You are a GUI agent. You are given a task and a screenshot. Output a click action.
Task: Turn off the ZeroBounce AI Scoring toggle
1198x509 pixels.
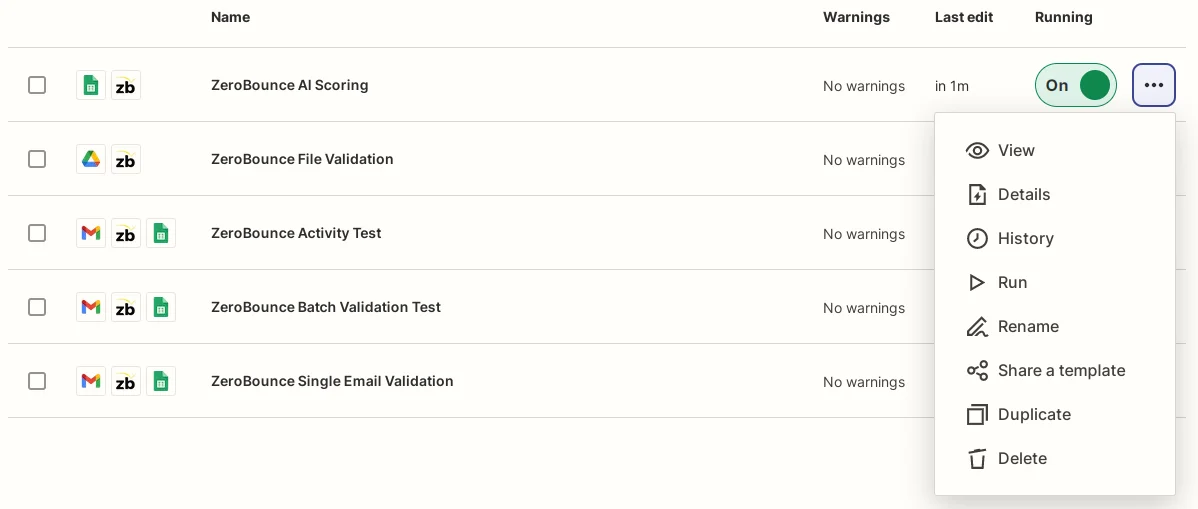[1075, 86]
